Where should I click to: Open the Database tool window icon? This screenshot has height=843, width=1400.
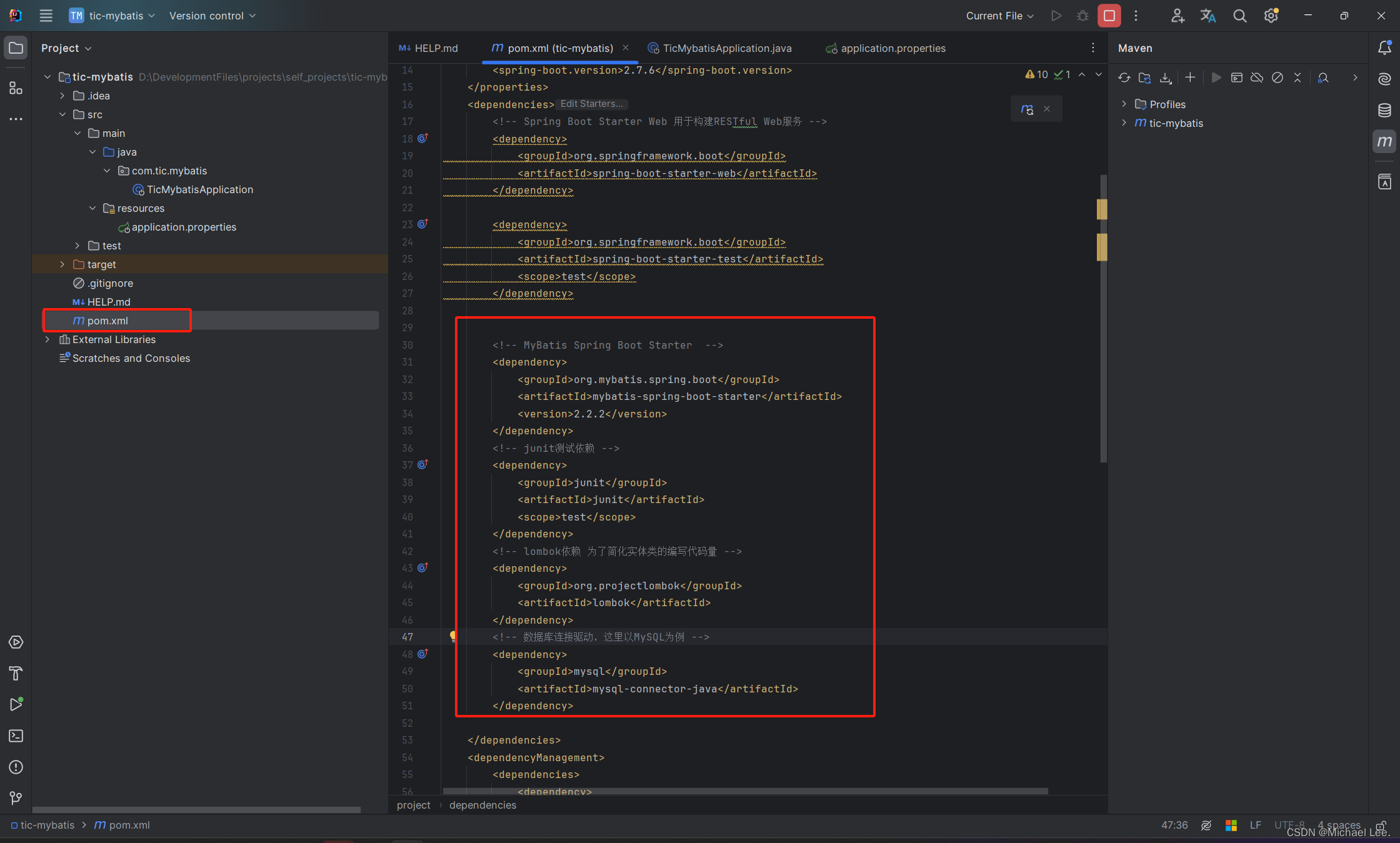(1384, 111)
